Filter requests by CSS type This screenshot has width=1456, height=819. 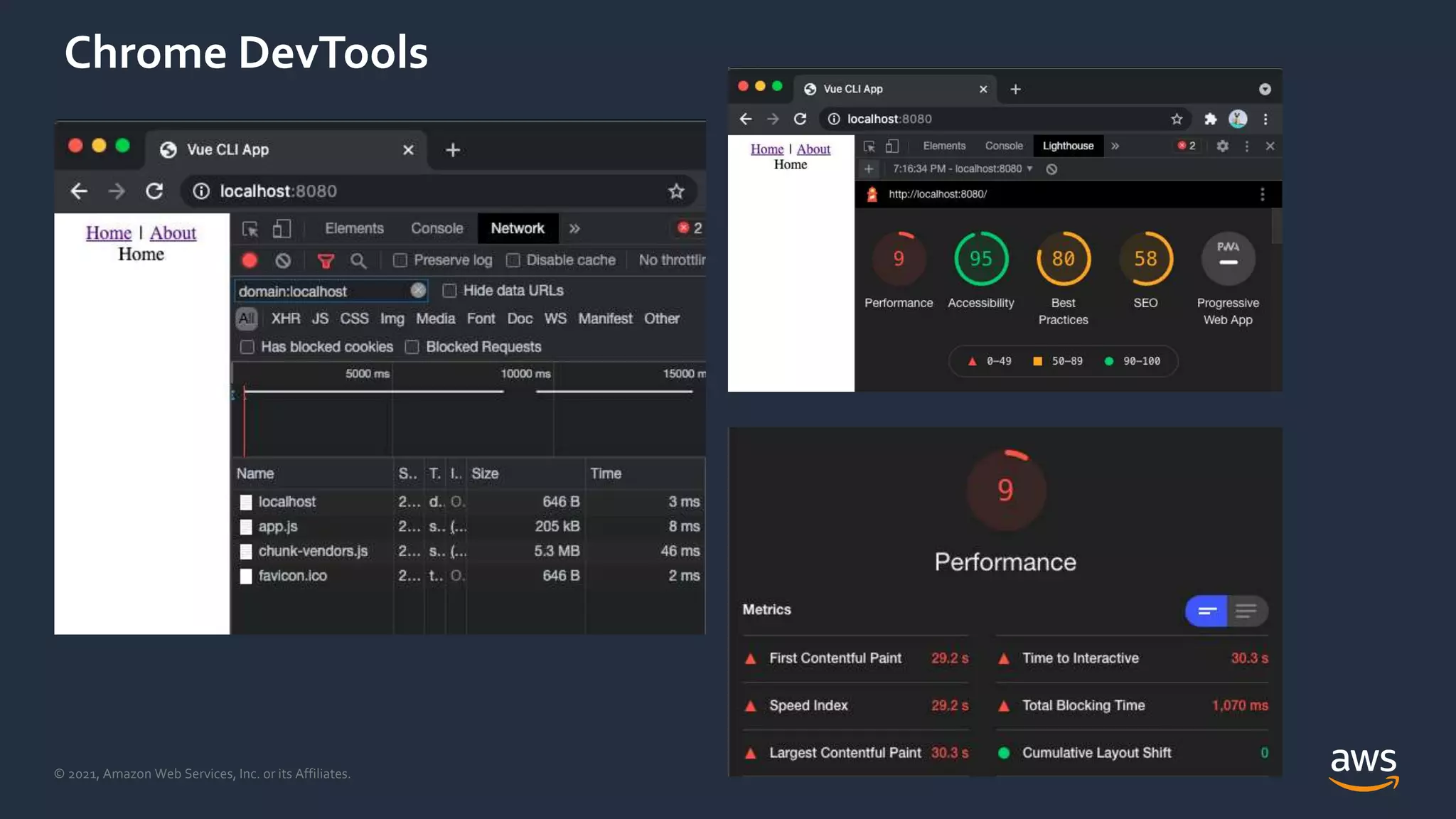pyautogui.click(x=354, y=318)
